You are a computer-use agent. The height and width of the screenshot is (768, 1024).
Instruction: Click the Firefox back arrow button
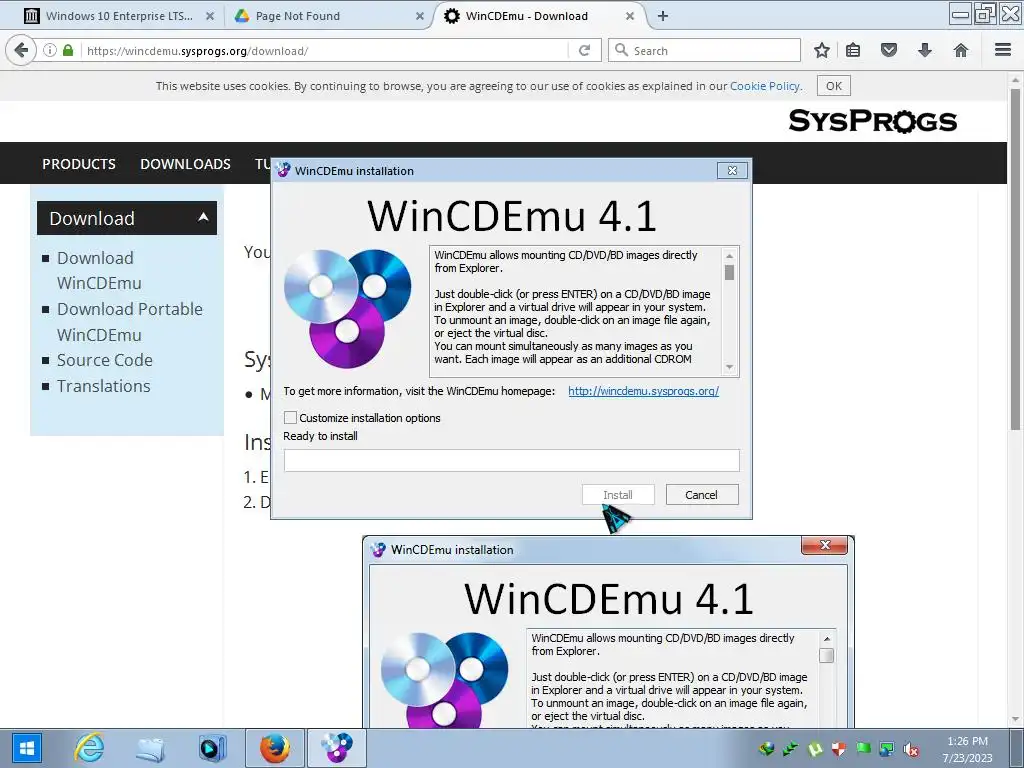[21, 50]
